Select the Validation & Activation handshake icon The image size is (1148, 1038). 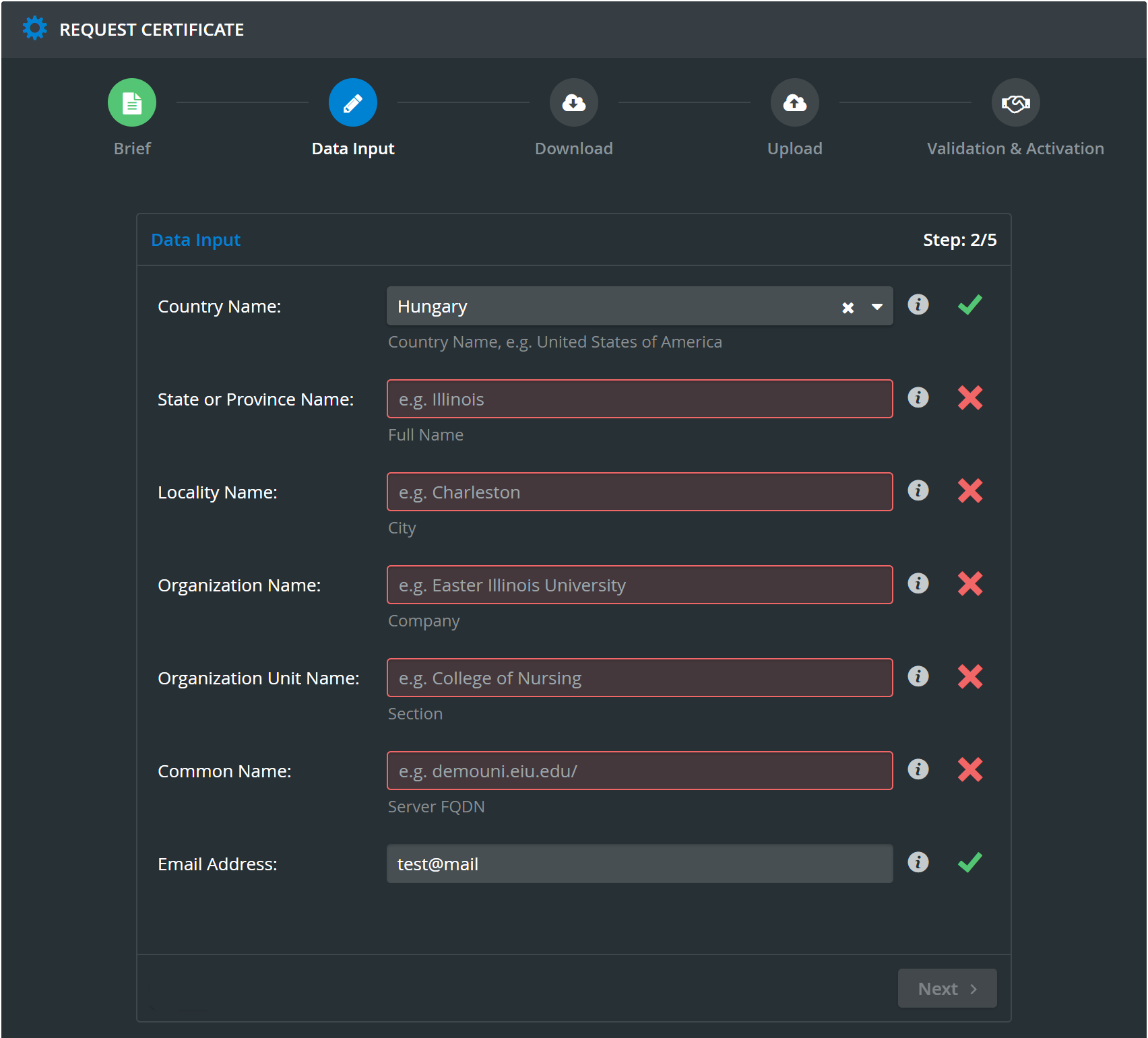pyautogui.click(x=1016, y=103)
